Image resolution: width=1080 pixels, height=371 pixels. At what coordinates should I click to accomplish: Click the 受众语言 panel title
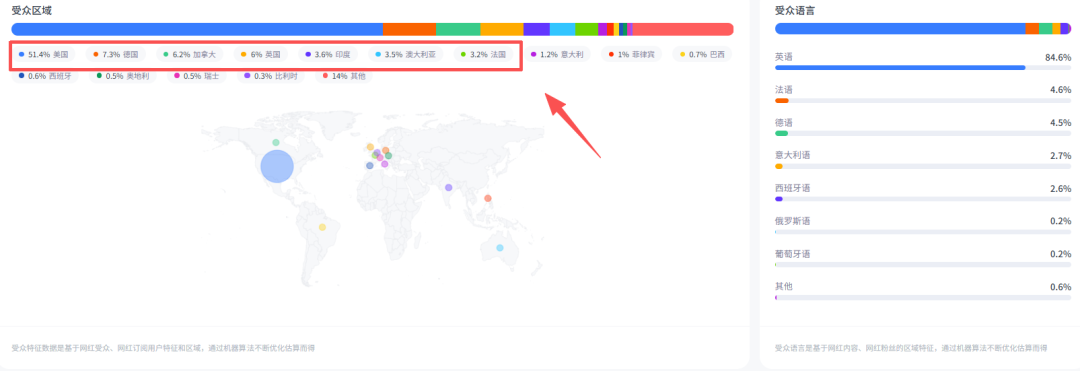794,10
